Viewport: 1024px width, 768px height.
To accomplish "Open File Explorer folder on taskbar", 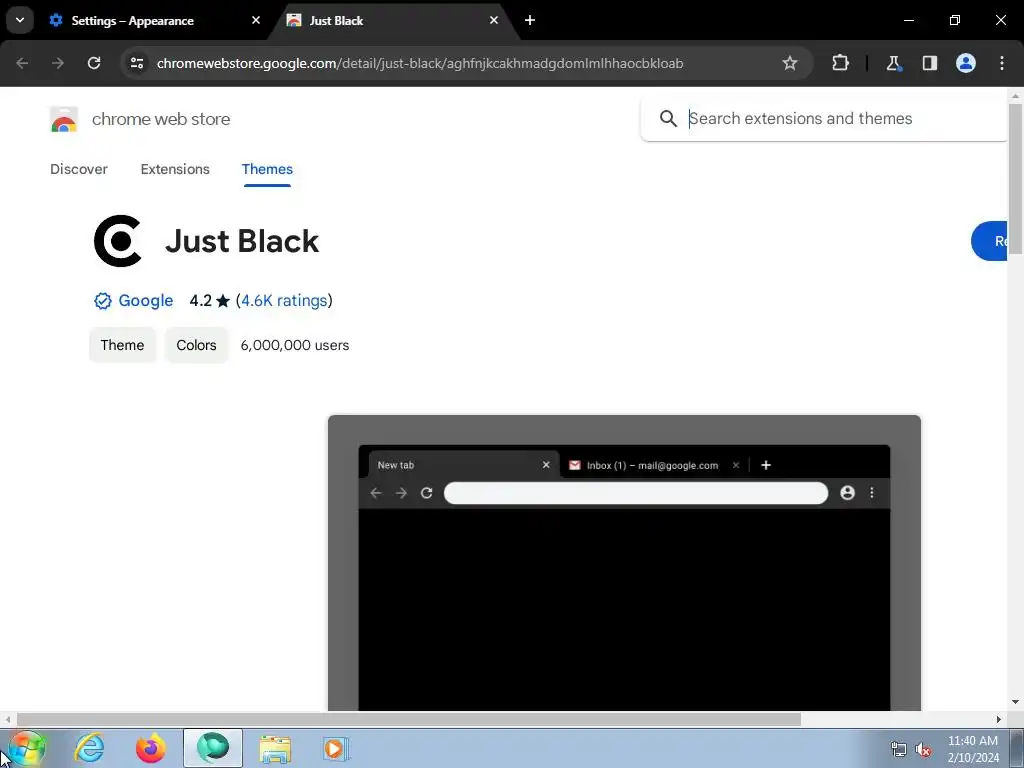I will (275, 748).
